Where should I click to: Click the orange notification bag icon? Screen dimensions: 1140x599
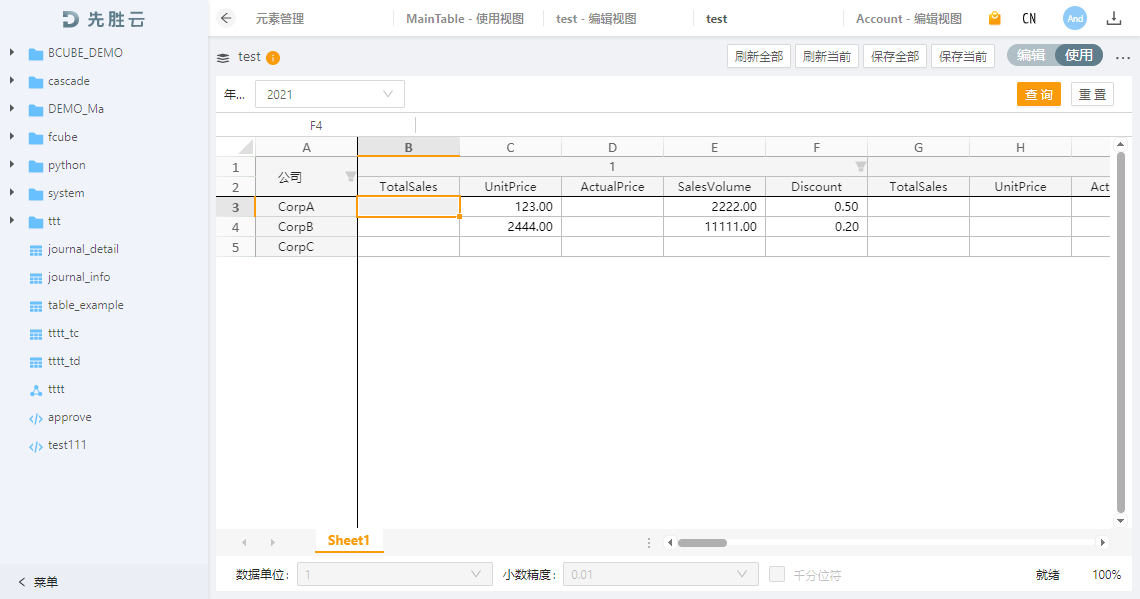pos(994,18)
